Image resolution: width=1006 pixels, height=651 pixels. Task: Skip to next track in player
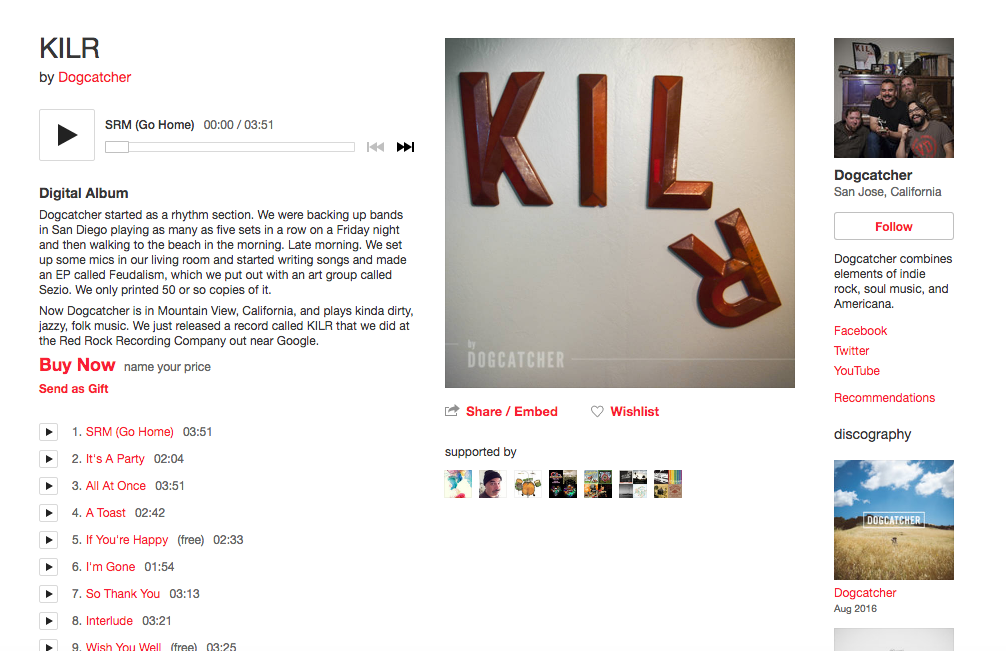pyautogui.click(x=405, y=147)
